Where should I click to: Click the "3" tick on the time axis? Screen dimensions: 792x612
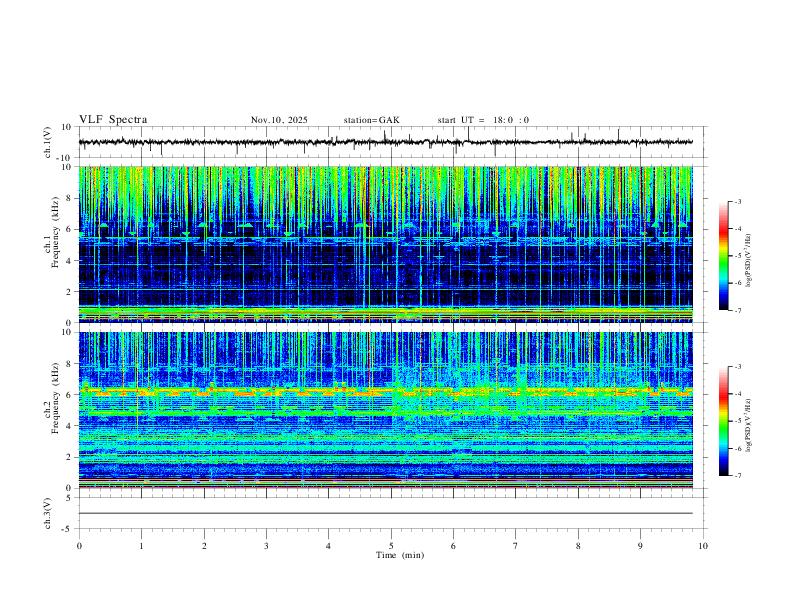[266, 546]
